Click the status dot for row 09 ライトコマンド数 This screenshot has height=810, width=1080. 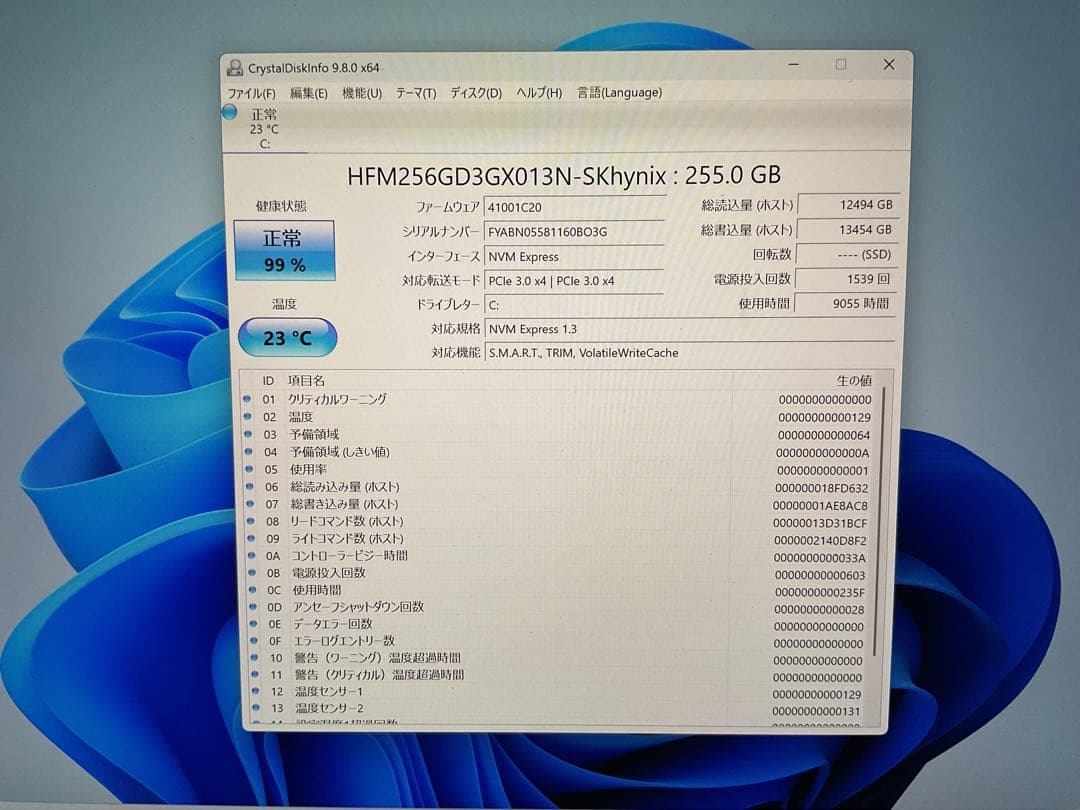pos(252,538)
